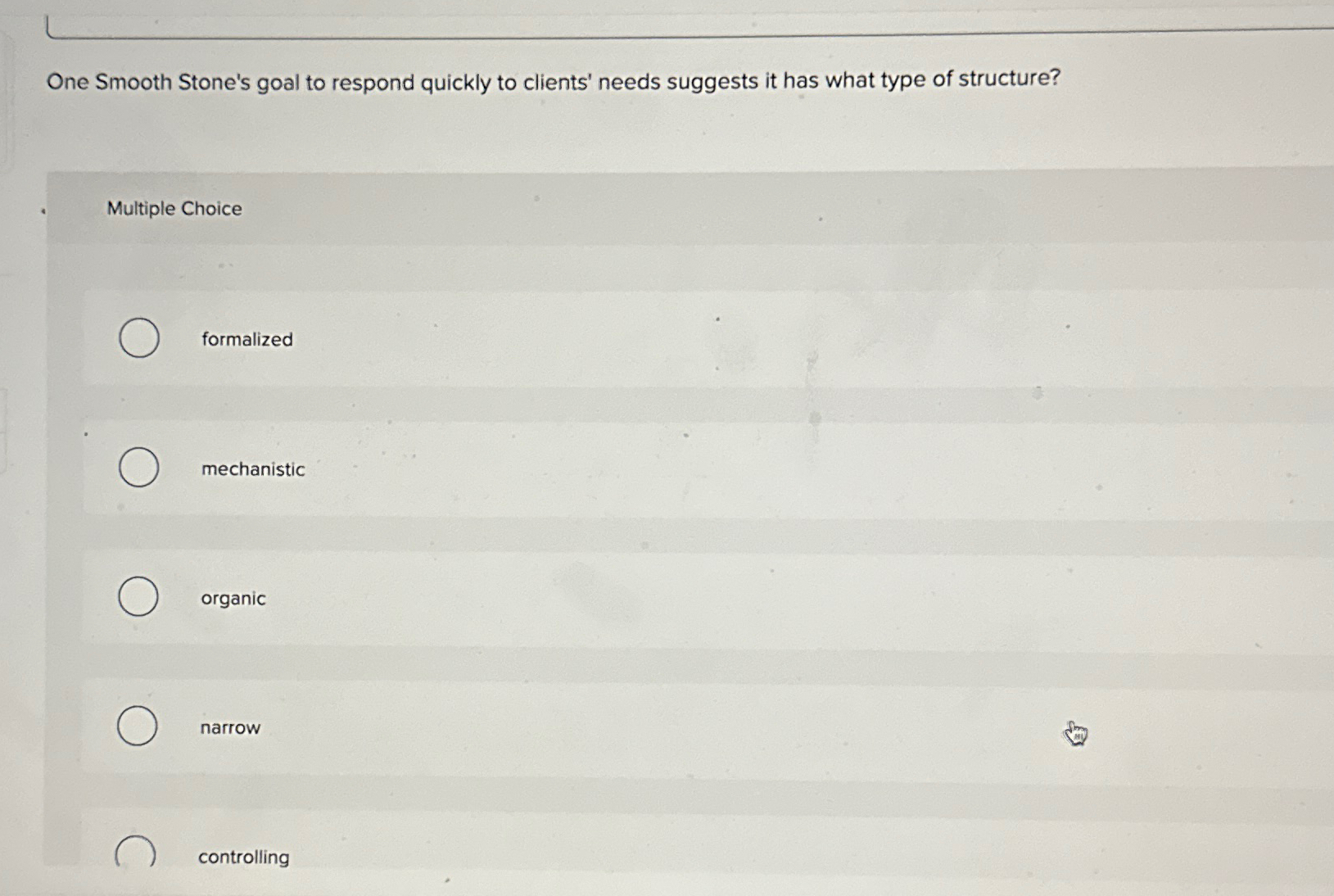Click the formalized answer label

[x=246, y=339]
